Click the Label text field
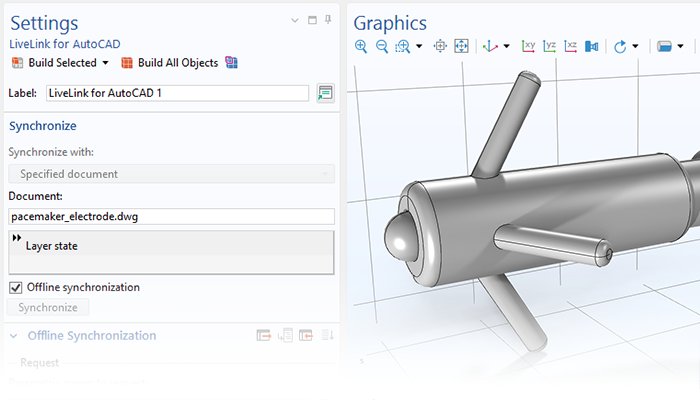This screenshot has height=400, width=700. pos(177,93)
